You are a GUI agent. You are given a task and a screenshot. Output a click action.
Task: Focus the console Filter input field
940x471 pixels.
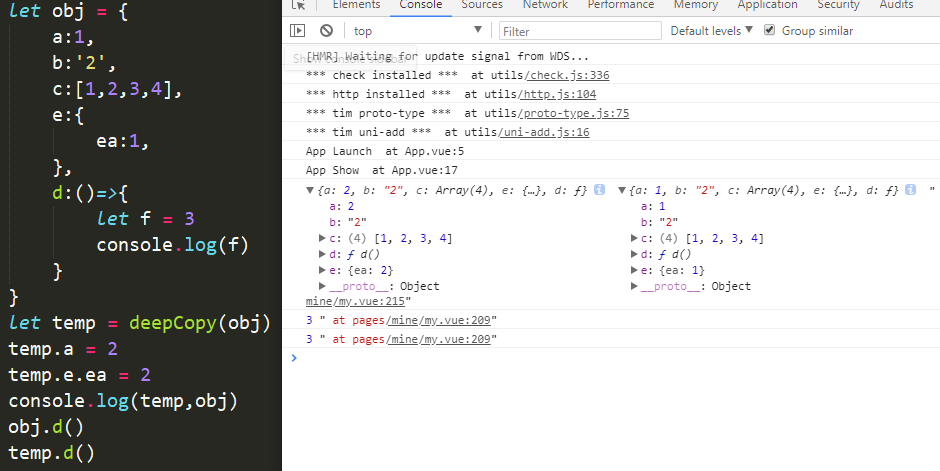click(x=580, y=31)
